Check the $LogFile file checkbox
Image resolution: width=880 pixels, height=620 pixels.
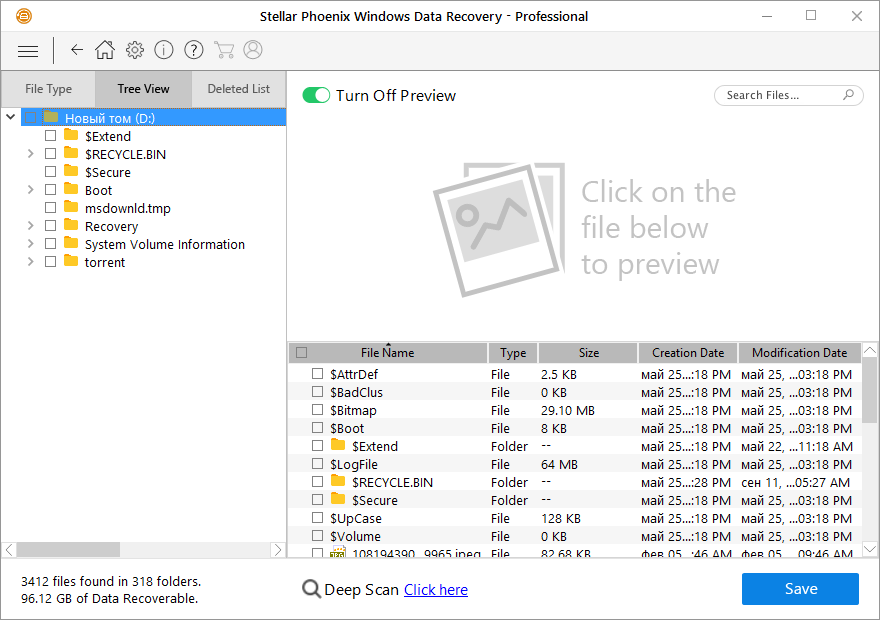[x=318, y=463]
